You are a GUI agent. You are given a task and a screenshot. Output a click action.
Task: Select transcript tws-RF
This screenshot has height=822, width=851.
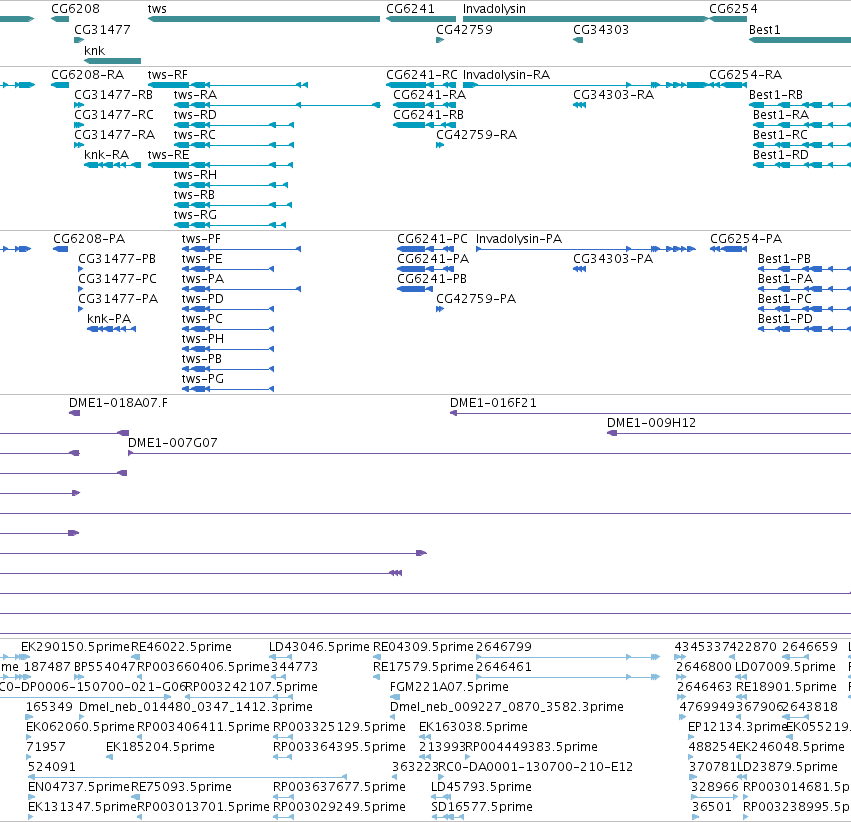pyautogui.click(x=228, y=85)
